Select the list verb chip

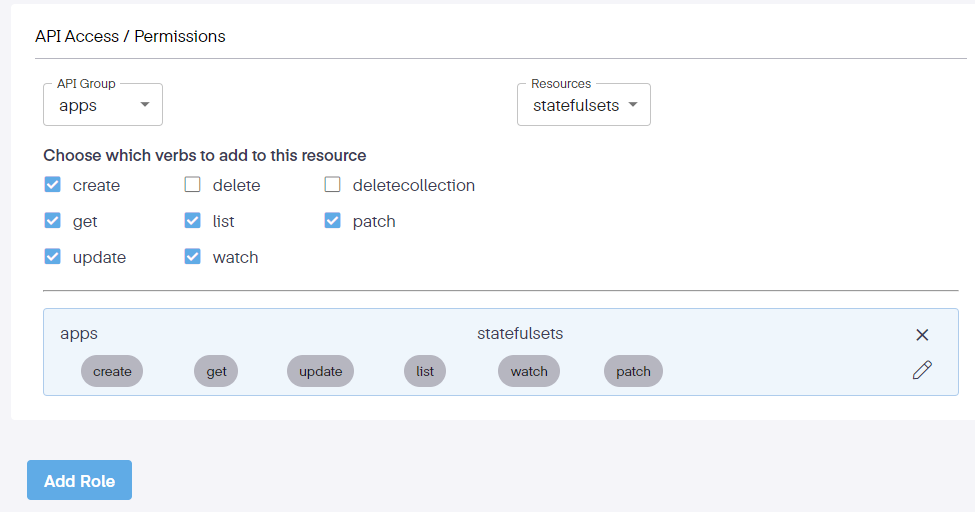coord(425,371)
